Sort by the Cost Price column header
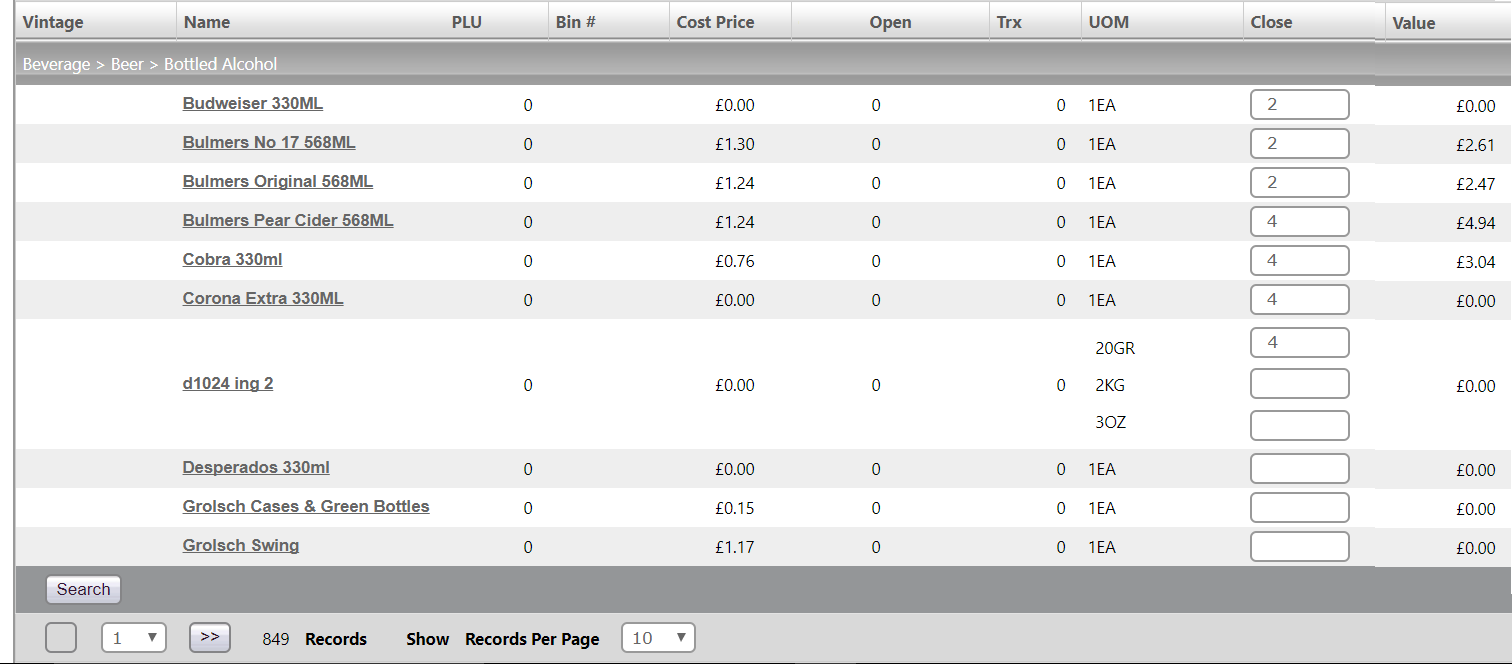 point(715,22)
